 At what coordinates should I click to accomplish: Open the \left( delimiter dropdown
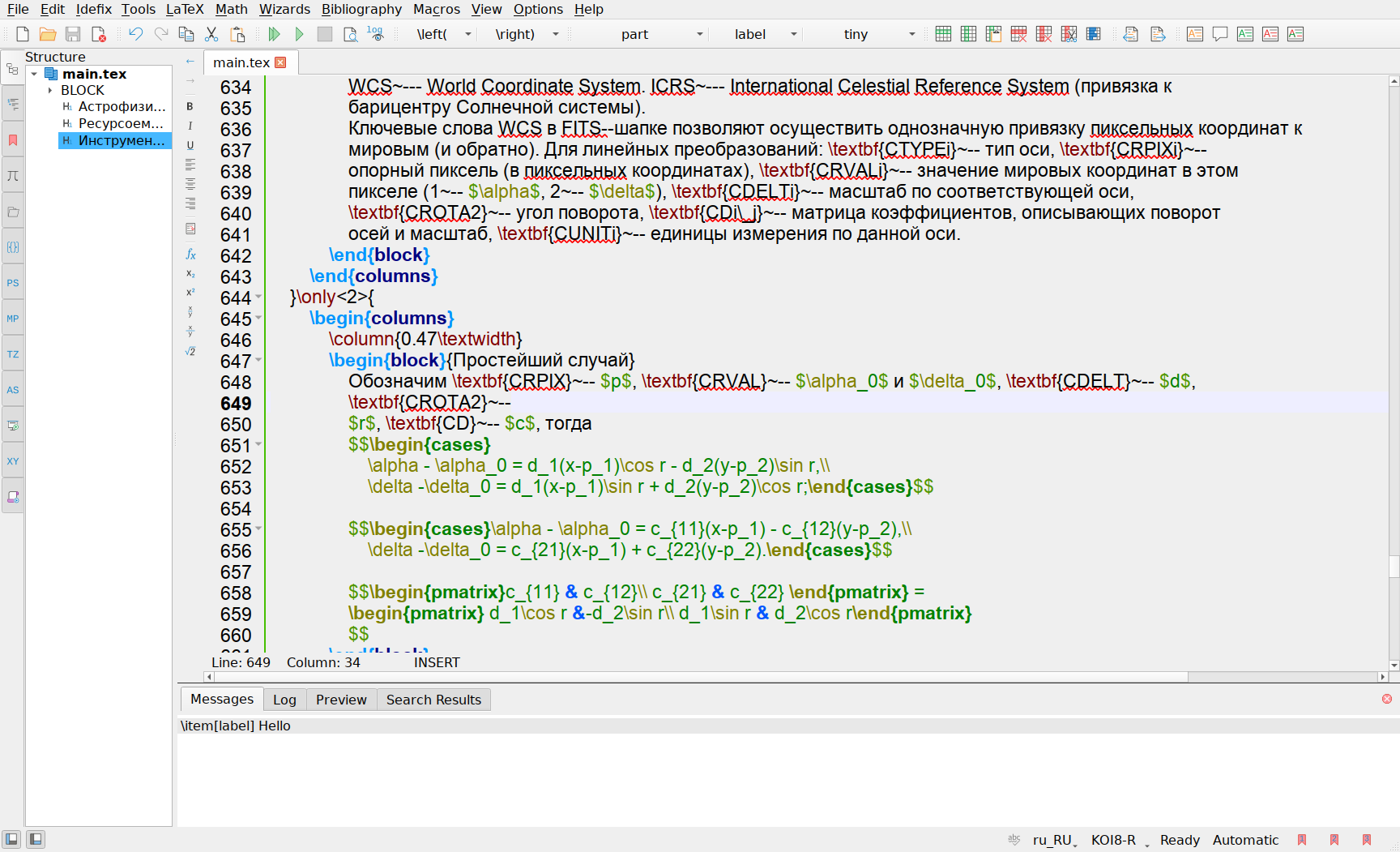(467, 34)
